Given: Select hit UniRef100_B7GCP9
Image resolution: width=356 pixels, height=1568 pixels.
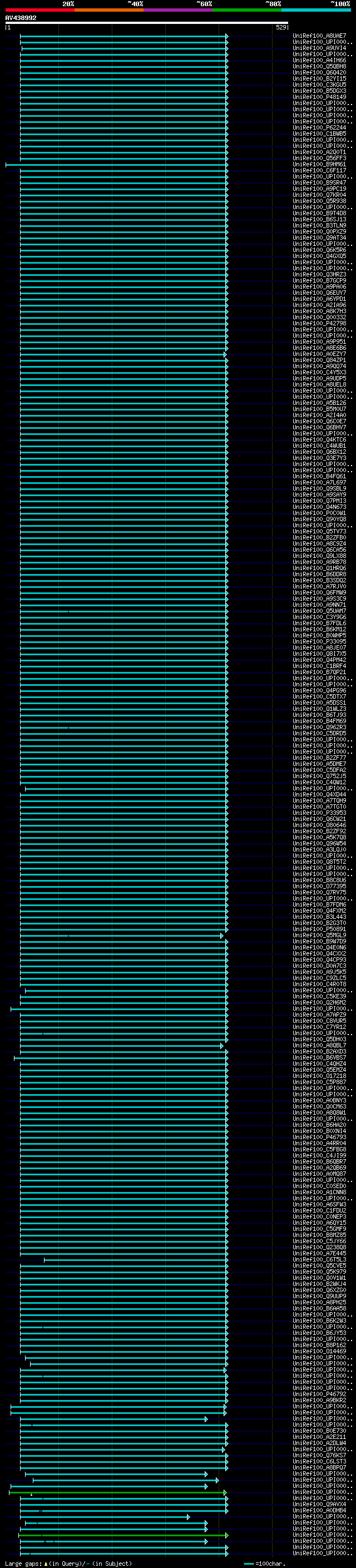Looking at the screenshot, I should (319, 280).
